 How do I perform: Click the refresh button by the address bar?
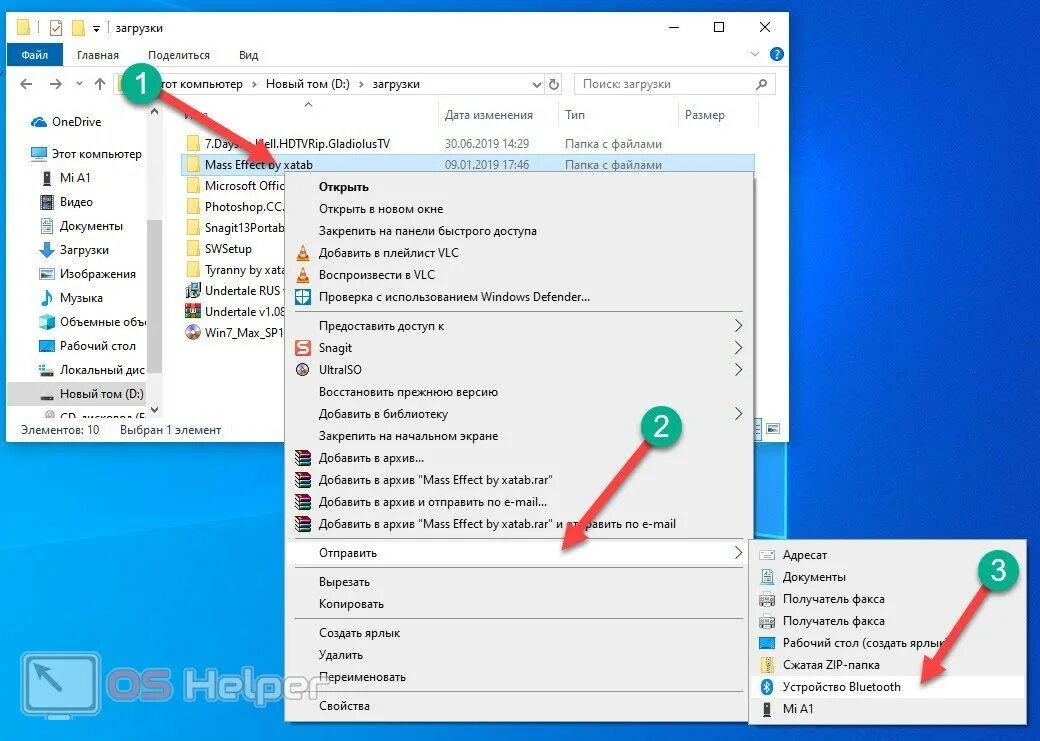554,84
